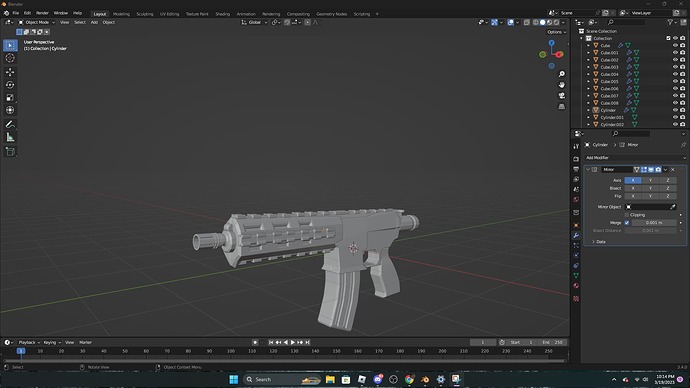Select the Cursor tool in toolbar
The height and width of the screenshot is (388, 690).
click(x=10, y=58)
